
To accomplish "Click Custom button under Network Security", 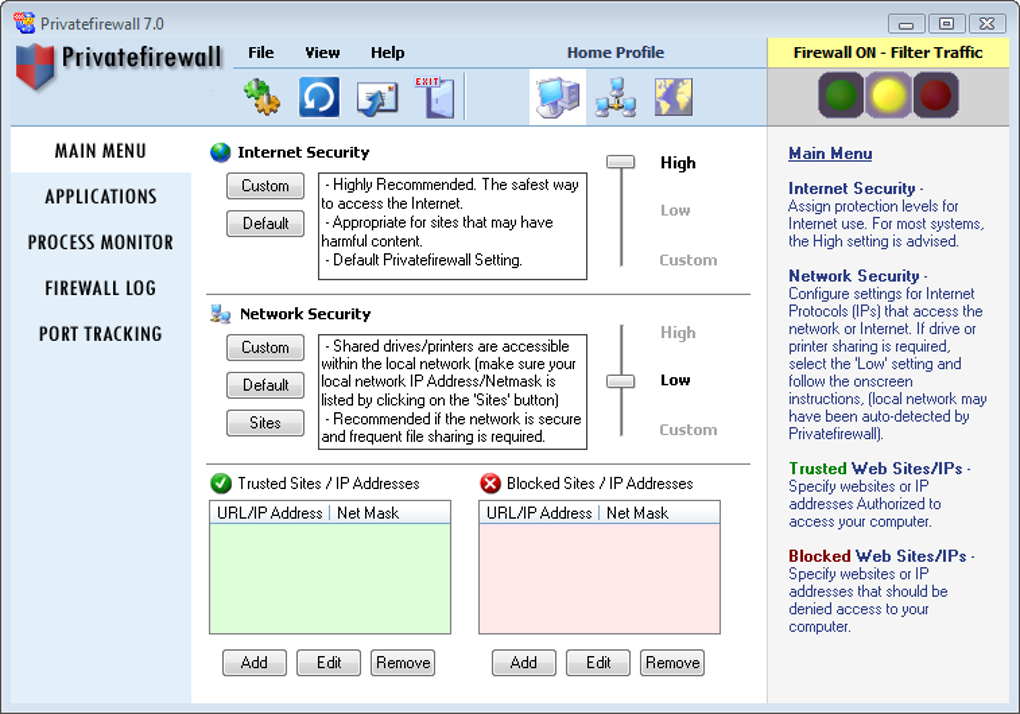I will click(265, 348).
